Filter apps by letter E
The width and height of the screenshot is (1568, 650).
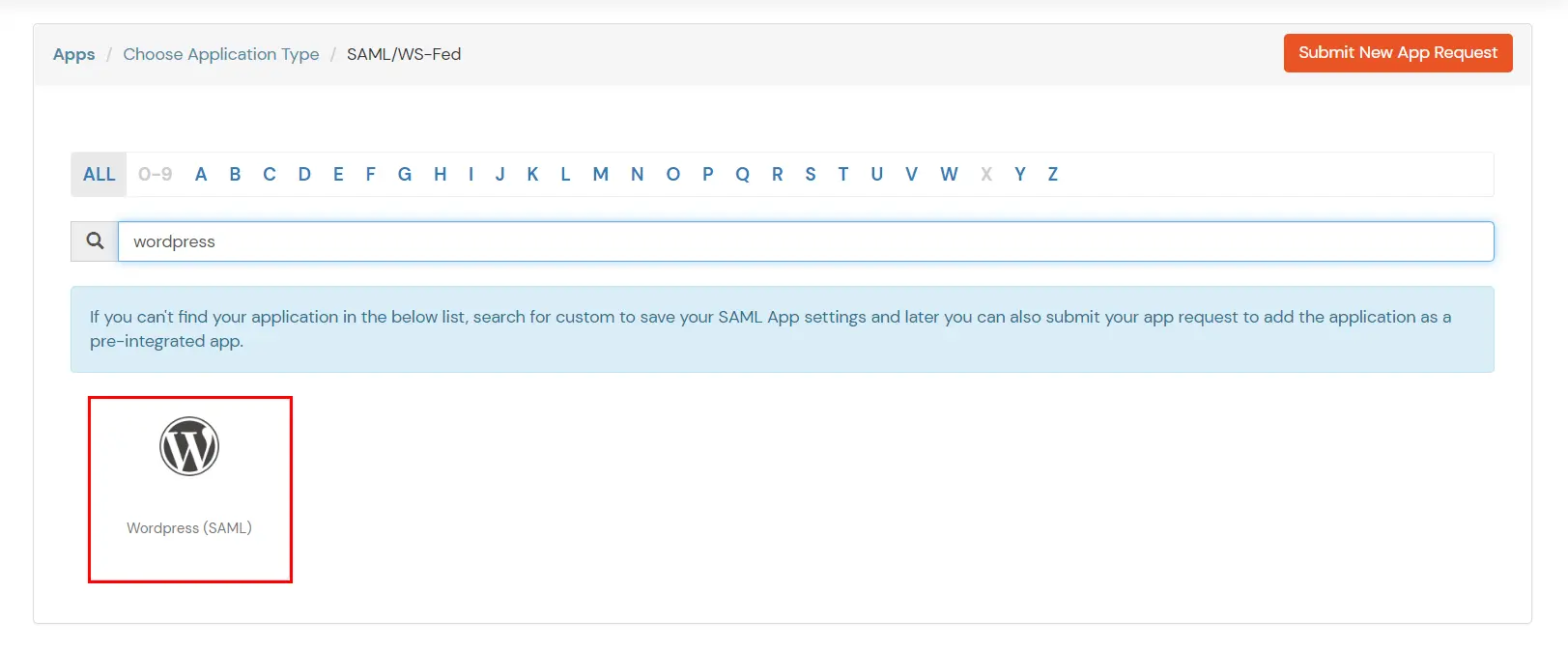pos(338,175)
